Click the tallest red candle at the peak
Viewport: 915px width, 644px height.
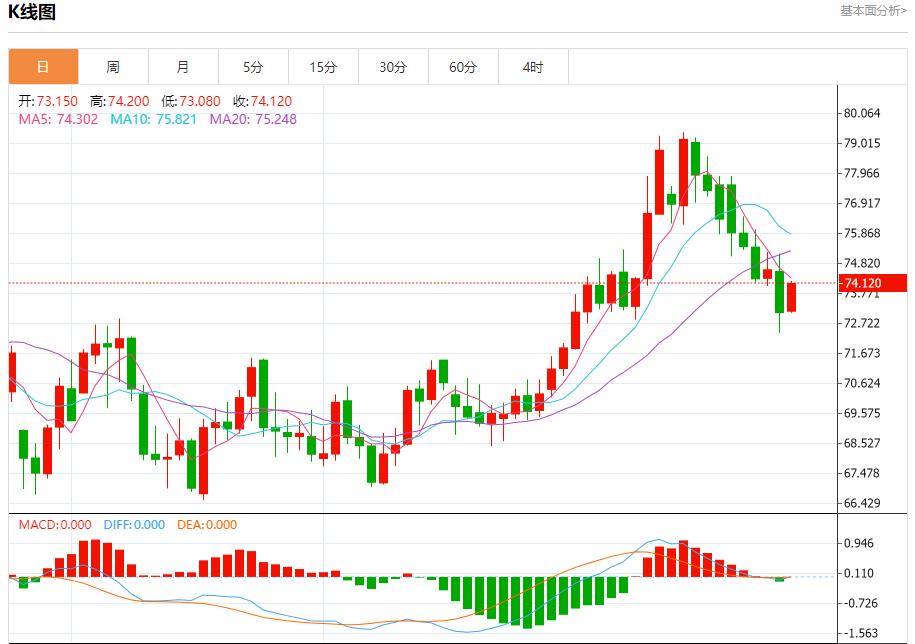[683, 172]
